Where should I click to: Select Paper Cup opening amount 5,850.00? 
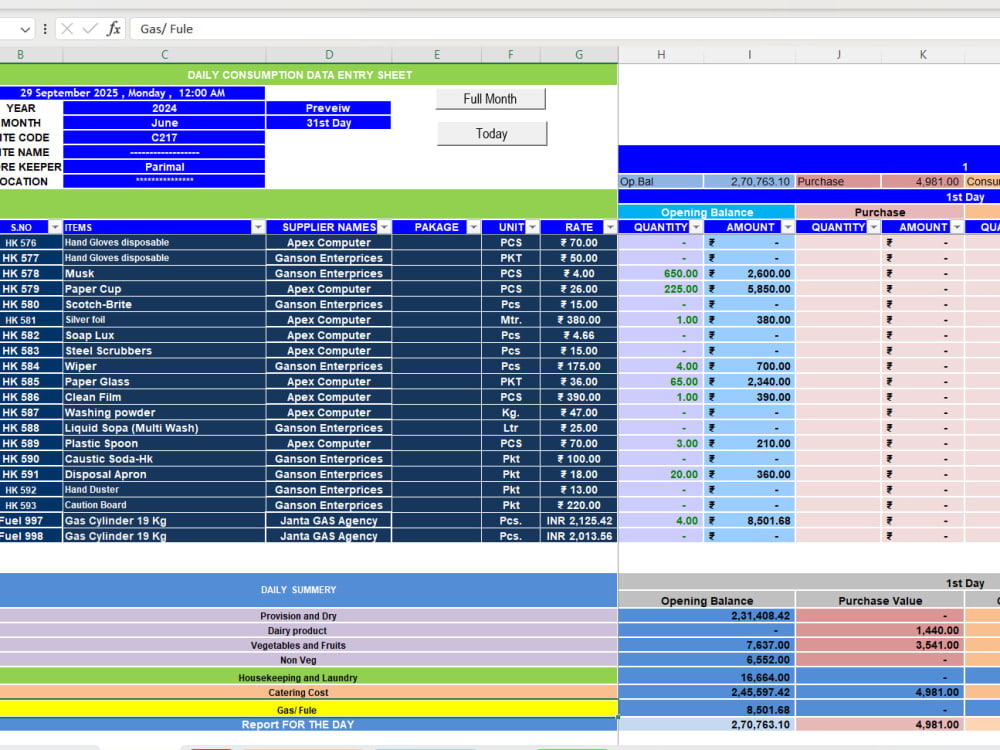[749, 289]
